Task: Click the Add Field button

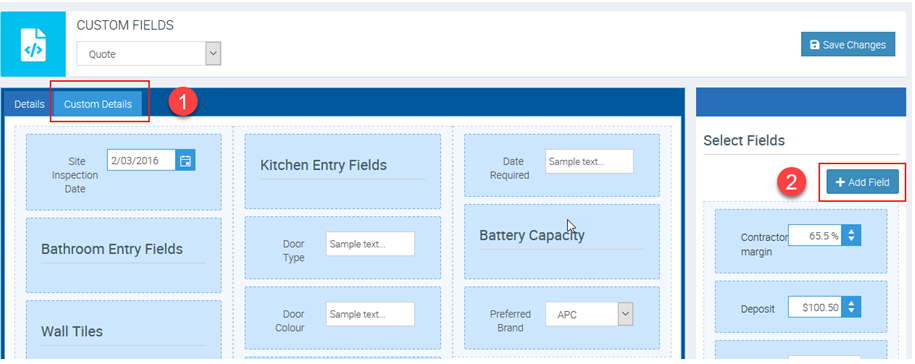Action: click(x=862, y=182)
